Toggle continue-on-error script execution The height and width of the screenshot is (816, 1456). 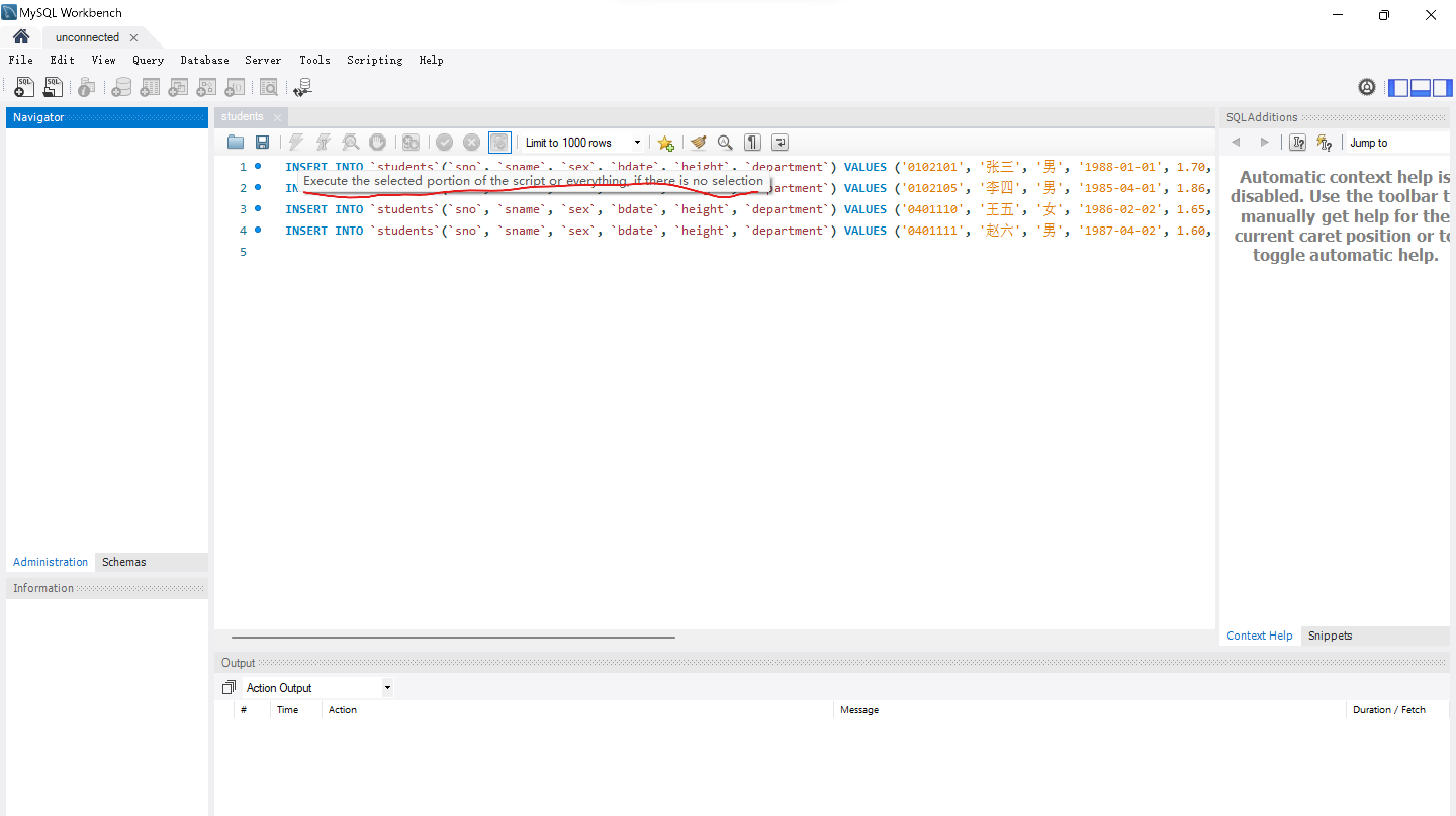pos(411,143)
